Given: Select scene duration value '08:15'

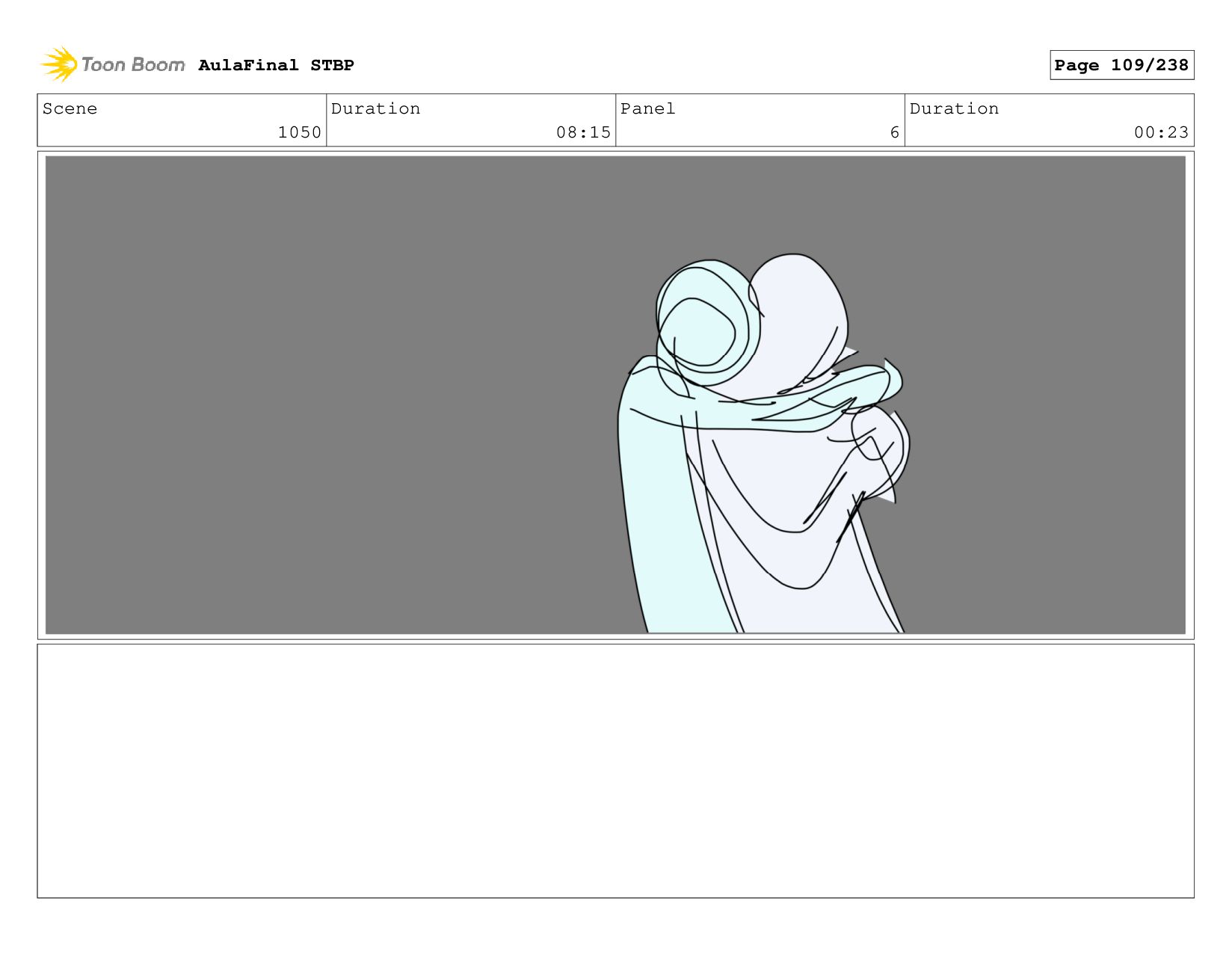Looking at the screenshot, I should coord(583,132).
